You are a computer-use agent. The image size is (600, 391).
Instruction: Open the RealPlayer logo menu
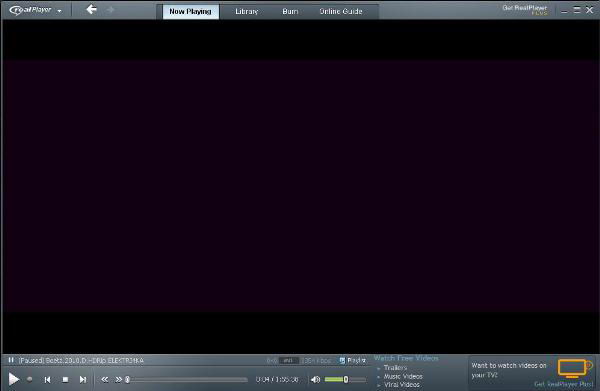point(31,10)
